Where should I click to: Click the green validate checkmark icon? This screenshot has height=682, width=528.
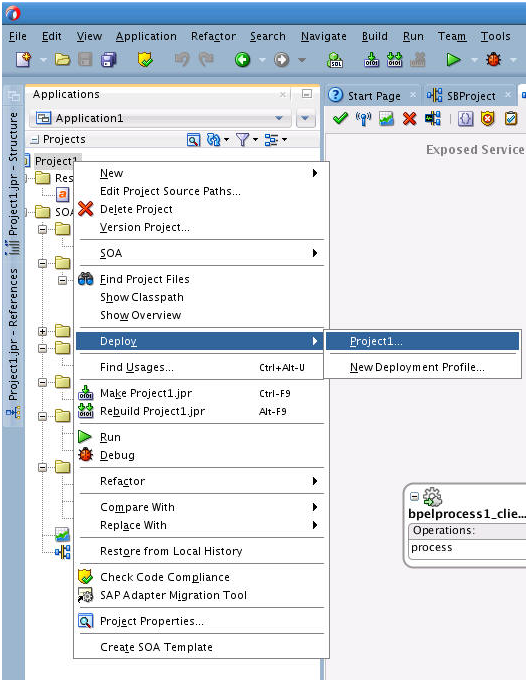[x=340, y=118]
